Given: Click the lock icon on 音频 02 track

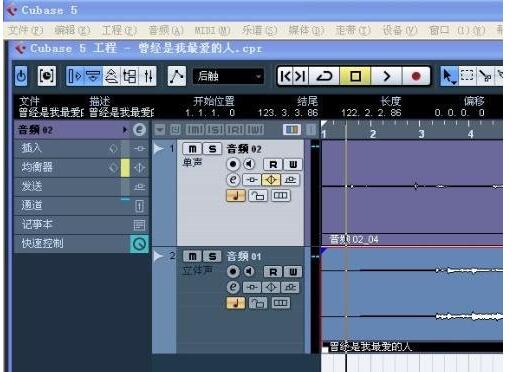Looking at the screenshot, I should pyautogui.click(x=258, y=196).
